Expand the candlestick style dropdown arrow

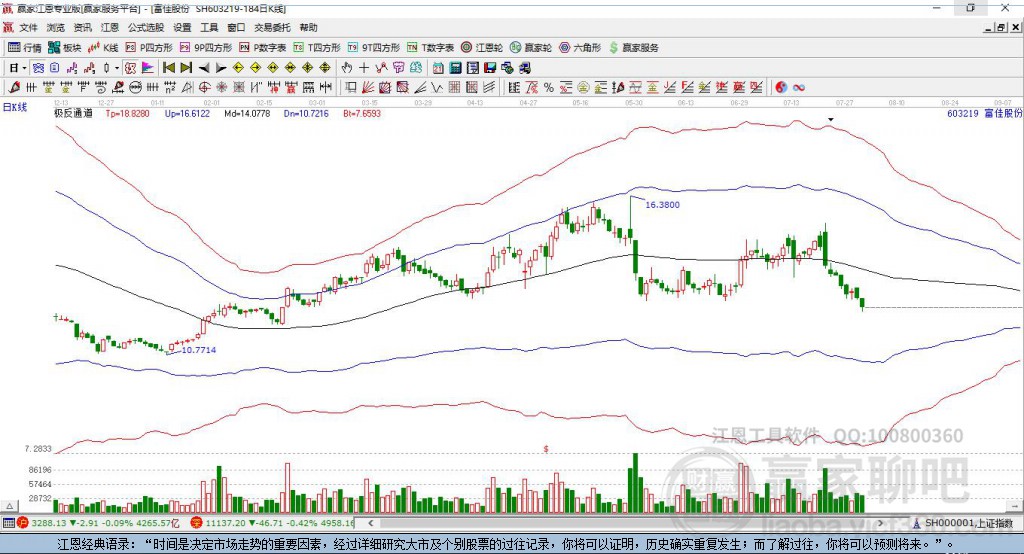point(117,68)
